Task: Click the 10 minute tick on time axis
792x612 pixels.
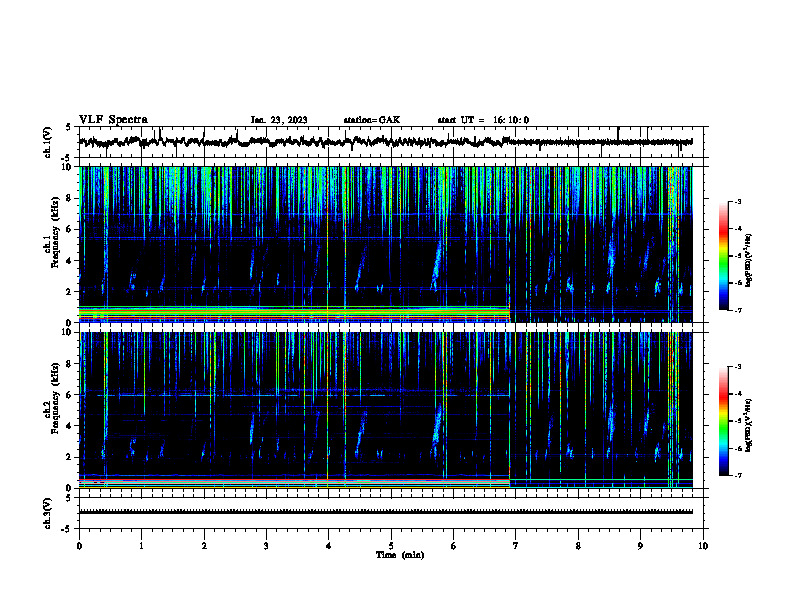Action: pyautogui.click(x=703, y=546)
